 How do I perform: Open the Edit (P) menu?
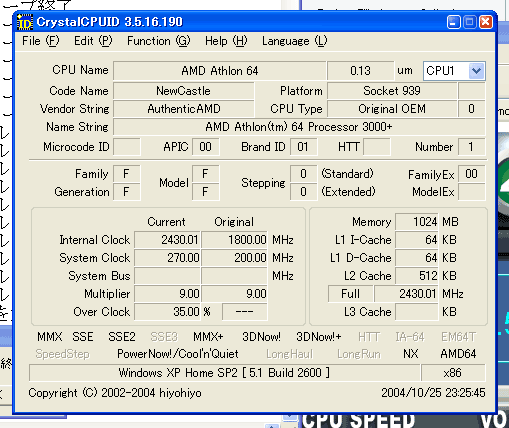[93, 41]
